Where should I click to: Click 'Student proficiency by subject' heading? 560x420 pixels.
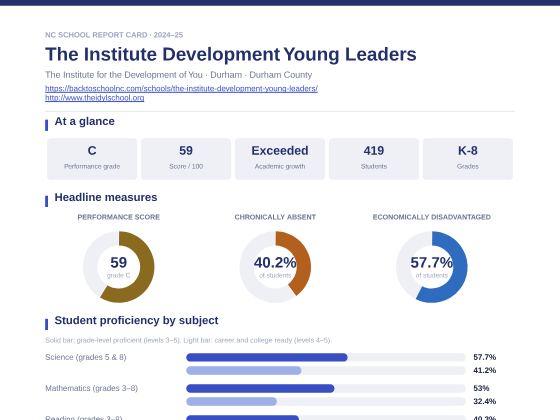click(136, 320)
